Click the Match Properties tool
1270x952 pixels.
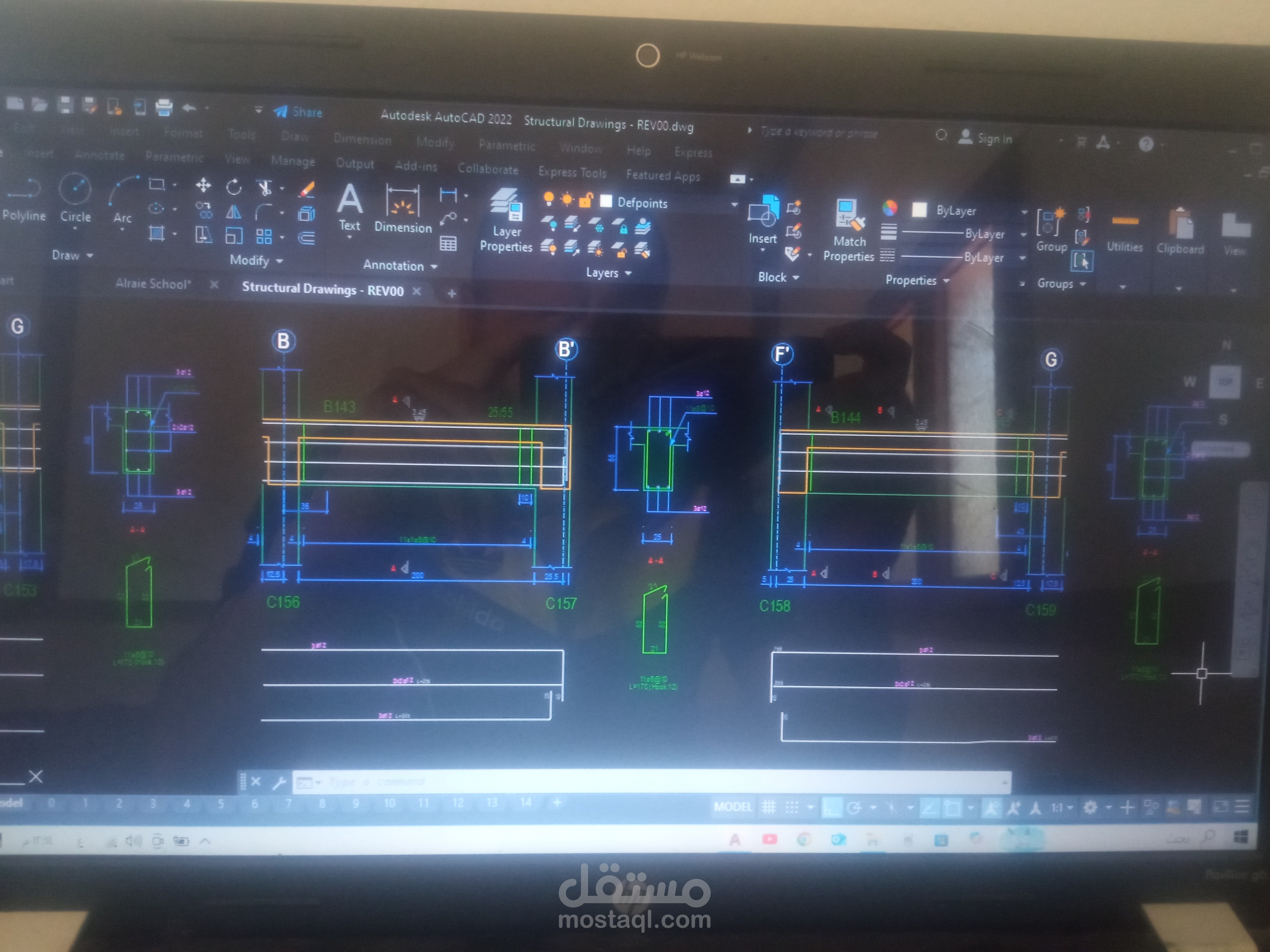849,231
